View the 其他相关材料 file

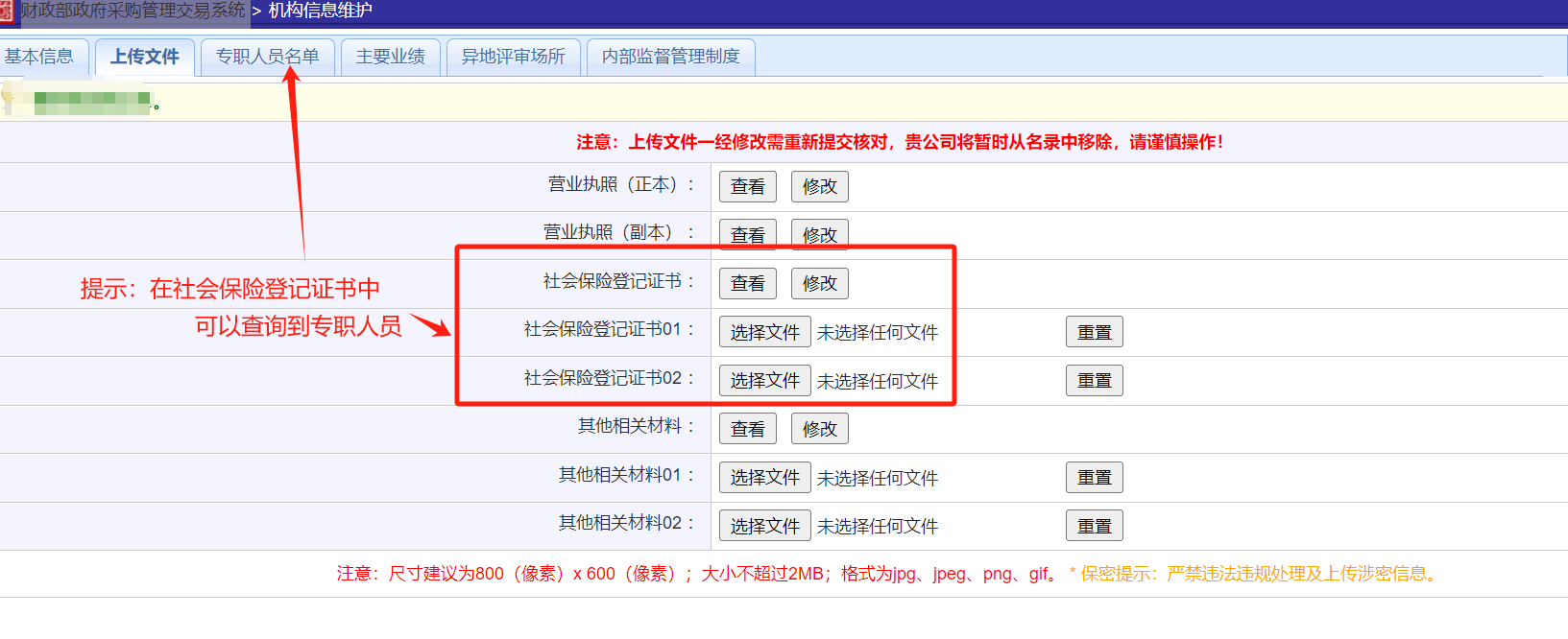747,429
